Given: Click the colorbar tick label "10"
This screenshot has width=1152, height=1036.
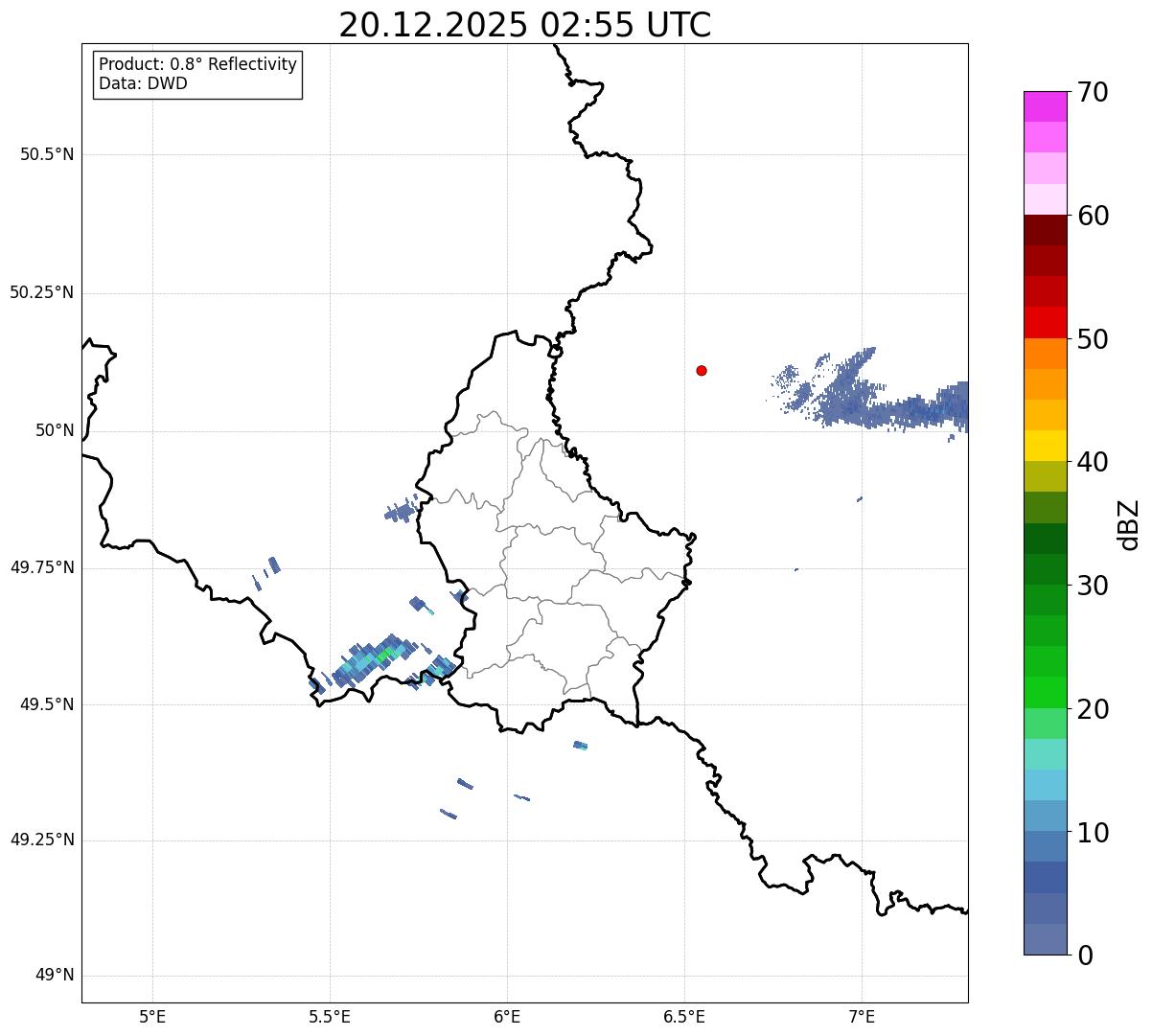Looking at the screenshot, I should (1092, 832).
